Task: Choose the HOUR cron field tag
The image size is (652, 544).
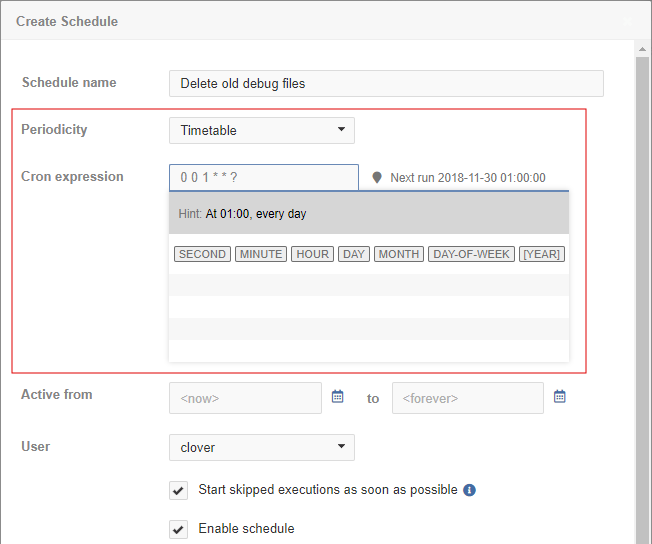Action: coord(313,254)
